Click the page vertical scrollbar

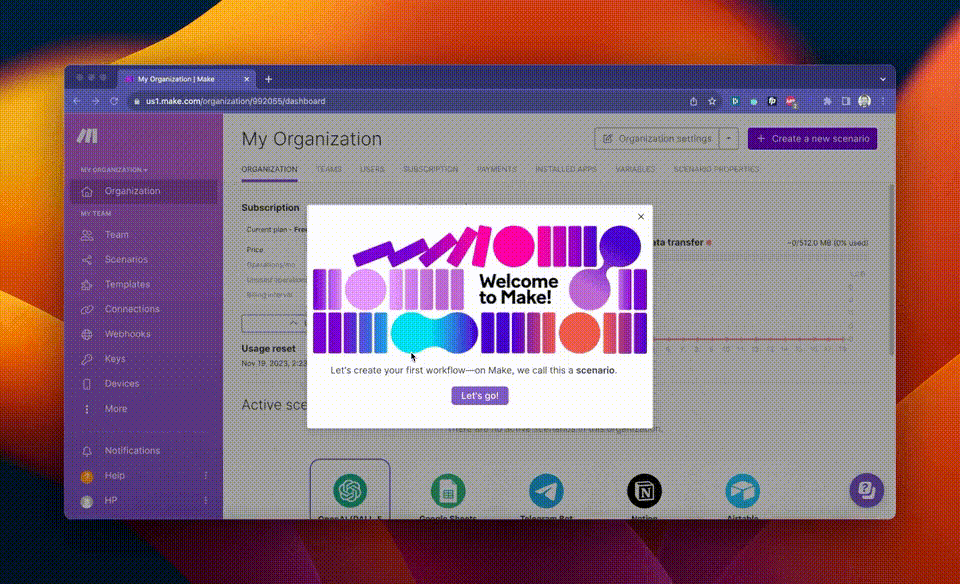tap(891, 269)
